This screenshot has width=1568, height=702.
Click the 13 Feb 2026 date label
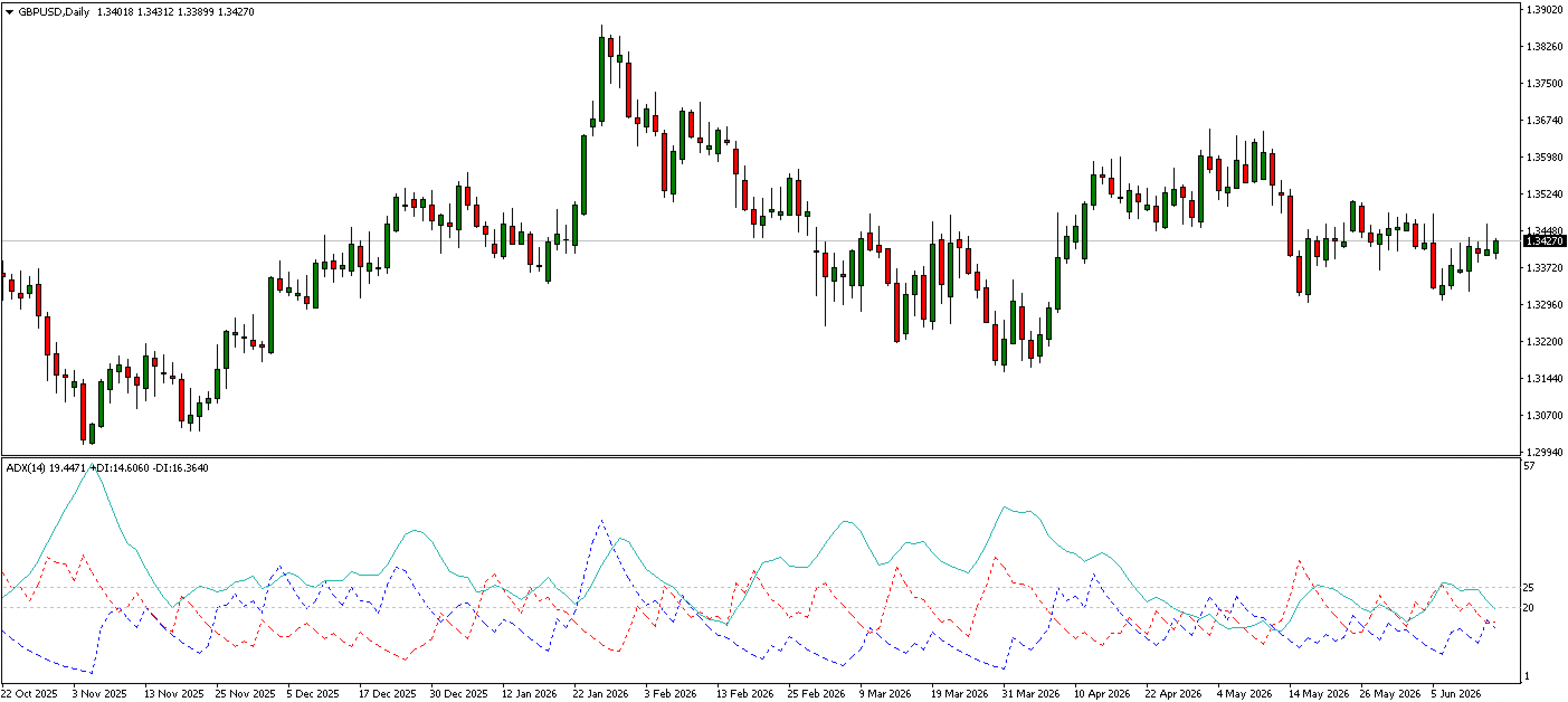click(745, 694)
